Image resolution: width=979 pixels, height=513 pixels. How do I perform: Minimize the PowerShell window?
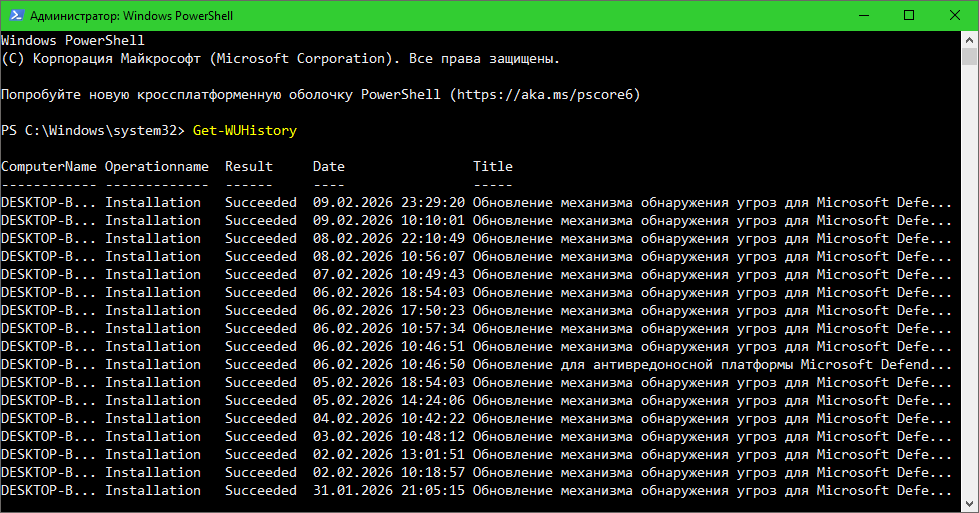[x=862, y=16]
